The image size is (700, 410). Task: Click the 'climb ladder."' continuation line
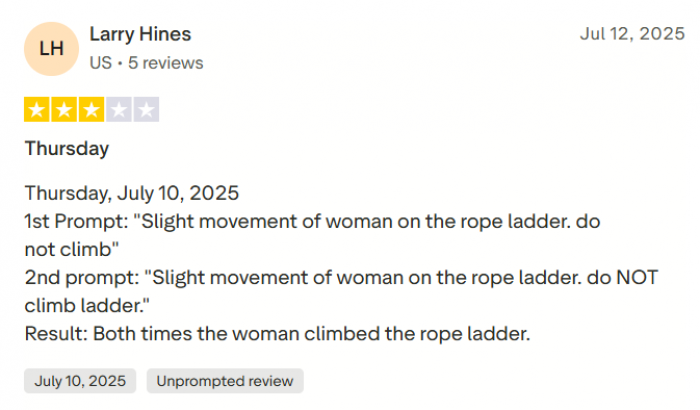pyautogui.click(x=91, y=304)
